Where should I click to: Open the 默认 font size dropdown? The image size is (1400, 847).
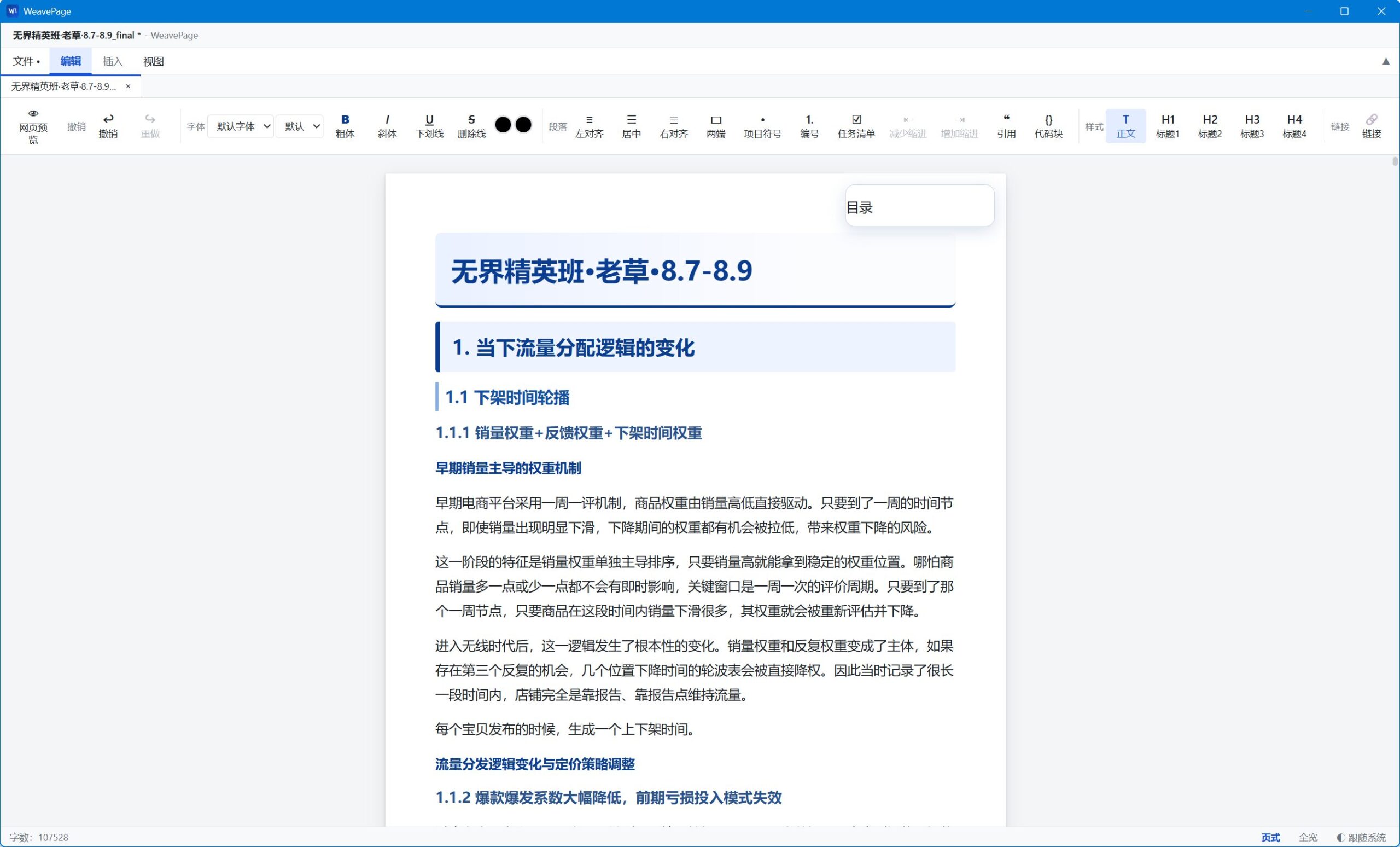tap(300, 126)
